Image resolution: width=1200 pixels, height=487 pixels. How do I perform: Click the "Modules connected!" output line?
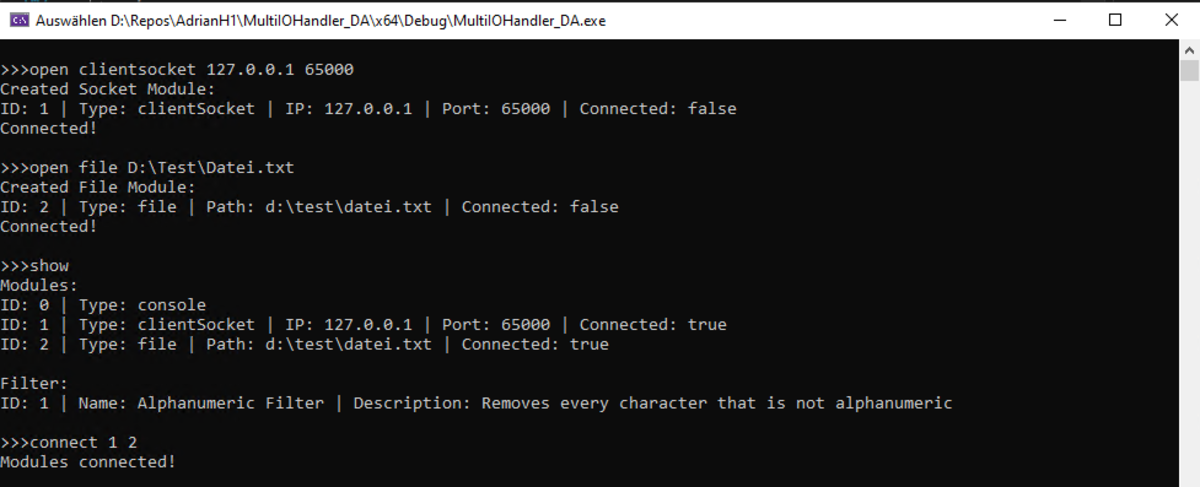point(88,462)
